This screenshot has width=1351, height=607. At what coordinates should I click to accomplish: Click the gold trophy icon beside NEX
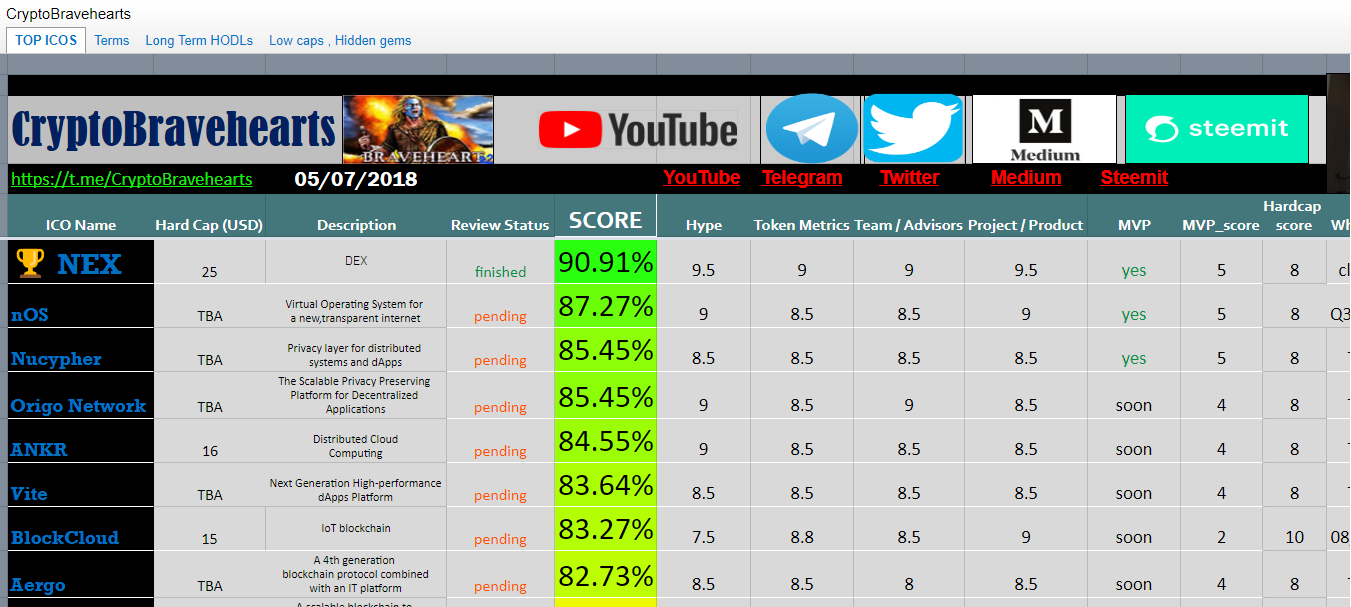click(31, 263)
